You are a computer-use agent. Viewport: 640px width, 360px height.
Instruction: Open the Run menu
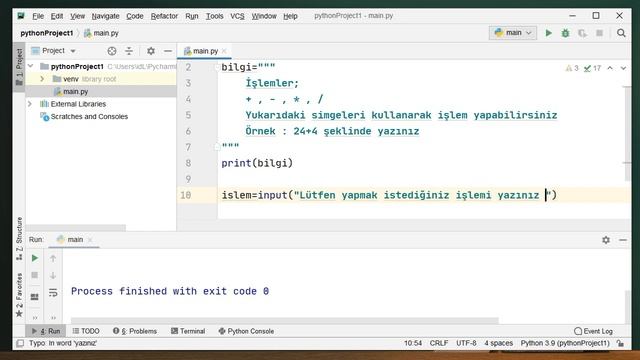tap(191, 16)
